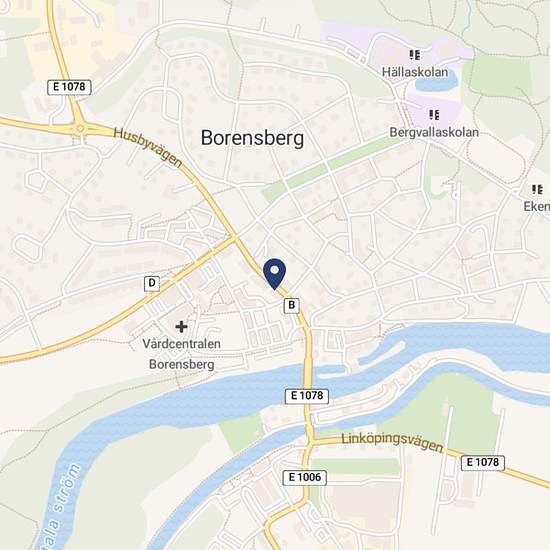Screen dimensions: 550x550
Task: Click the E 1078 shield near roundabout
Action: tap(69, 87)
